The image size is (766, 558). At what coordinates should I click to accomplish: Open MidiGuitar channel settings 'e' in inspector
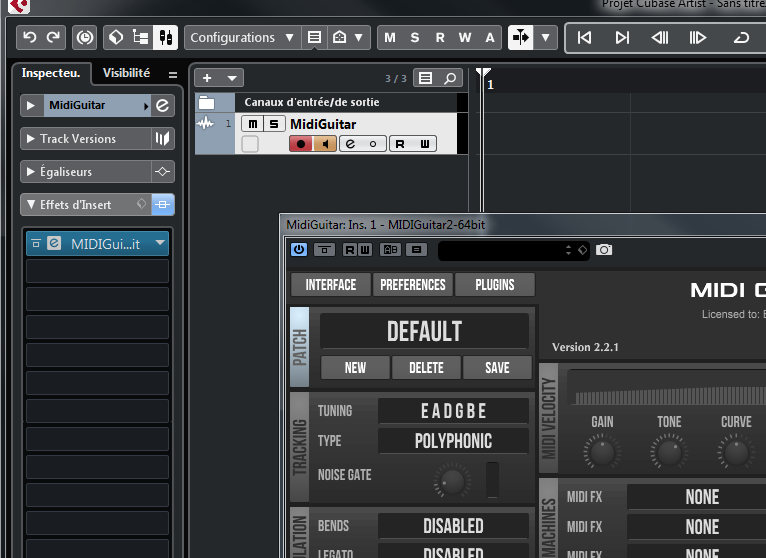[162, 106]
